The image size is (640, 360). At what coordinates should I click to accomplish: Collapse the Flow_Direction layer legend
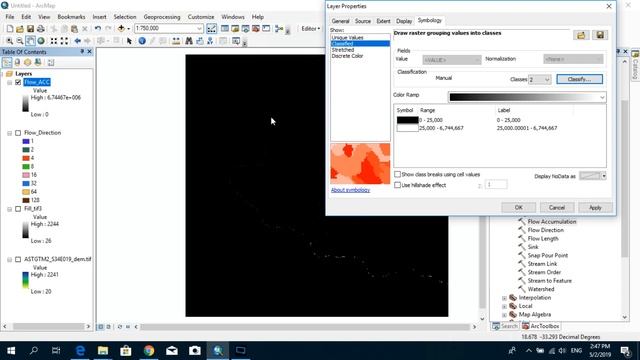coord(9,133)
